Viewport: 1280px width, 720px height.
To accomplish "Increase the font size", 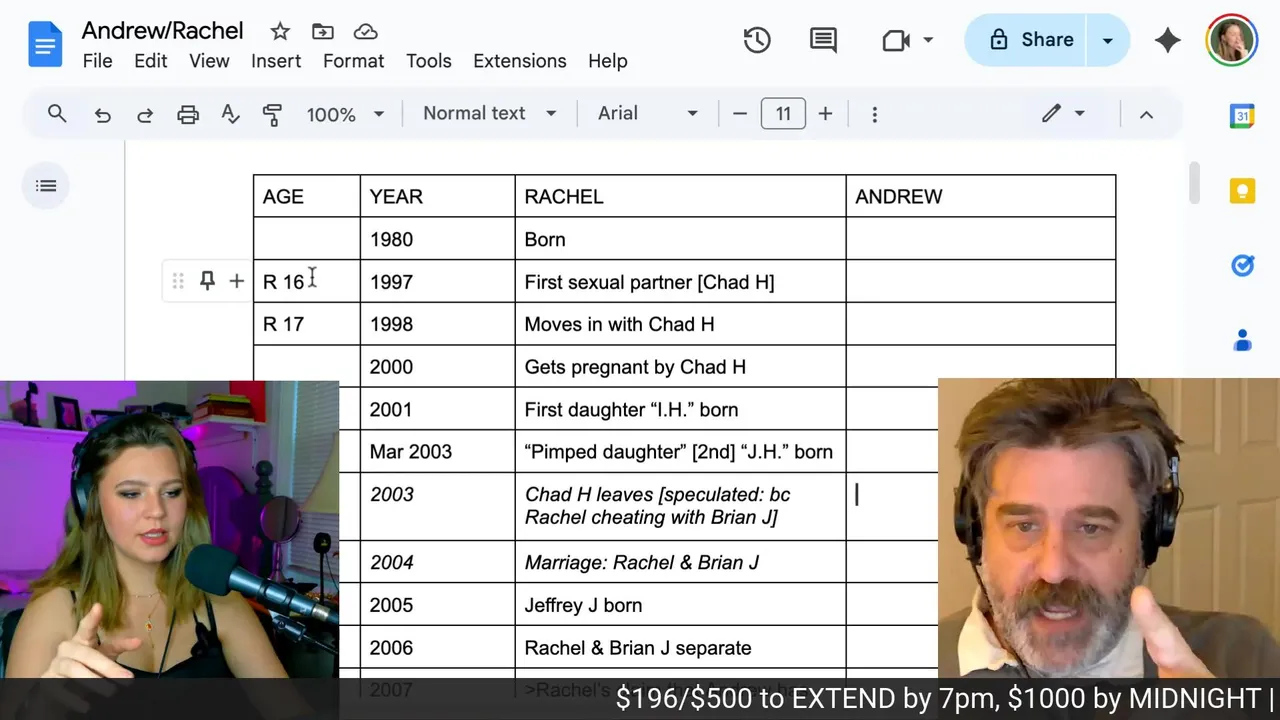I will pyautogui.click(x=825, y=114).
